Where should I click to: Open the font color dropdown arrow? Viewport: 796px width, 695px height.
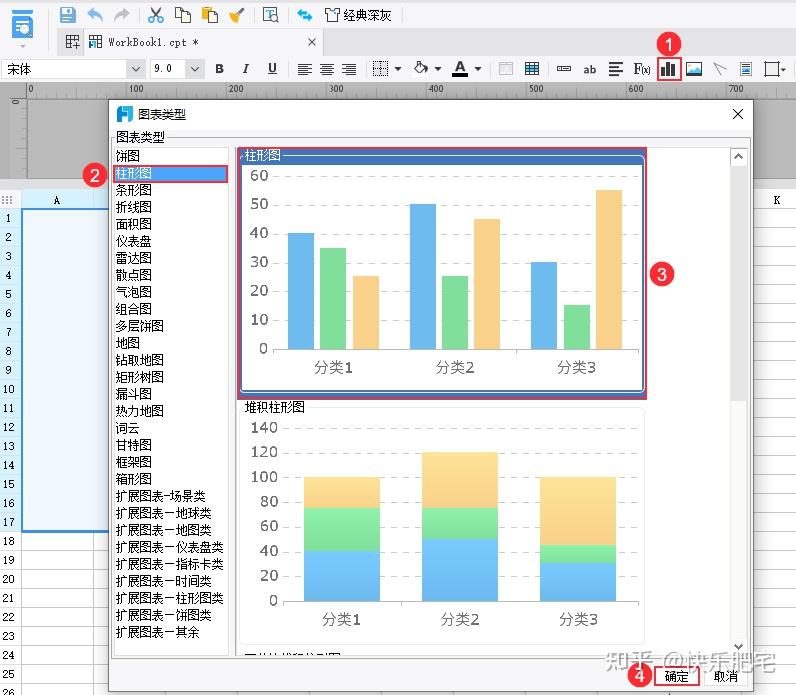point(478,69)
